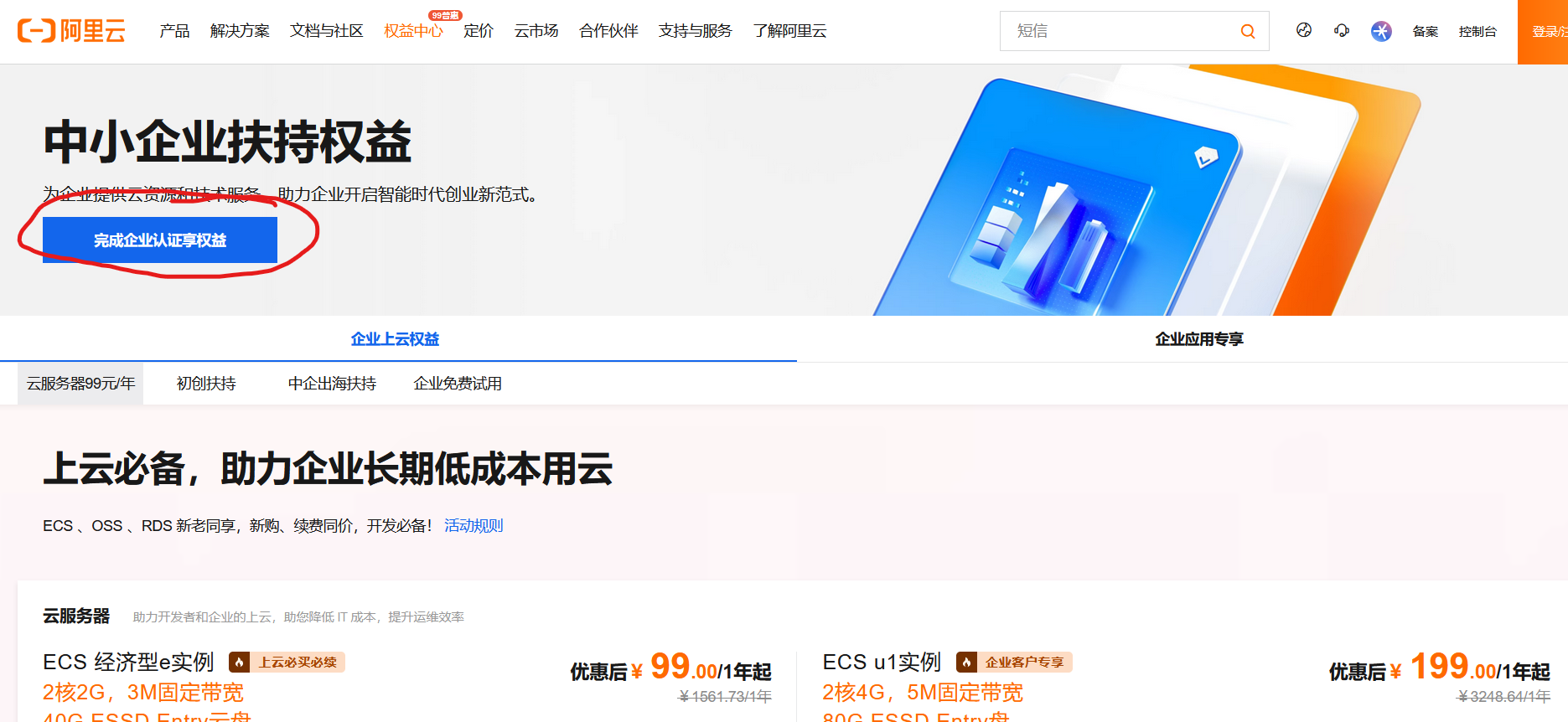This screenshot has width=1568, height=722.
Task: Click the 完成企业认证享权益 button
Action: [x=160, y=240]
